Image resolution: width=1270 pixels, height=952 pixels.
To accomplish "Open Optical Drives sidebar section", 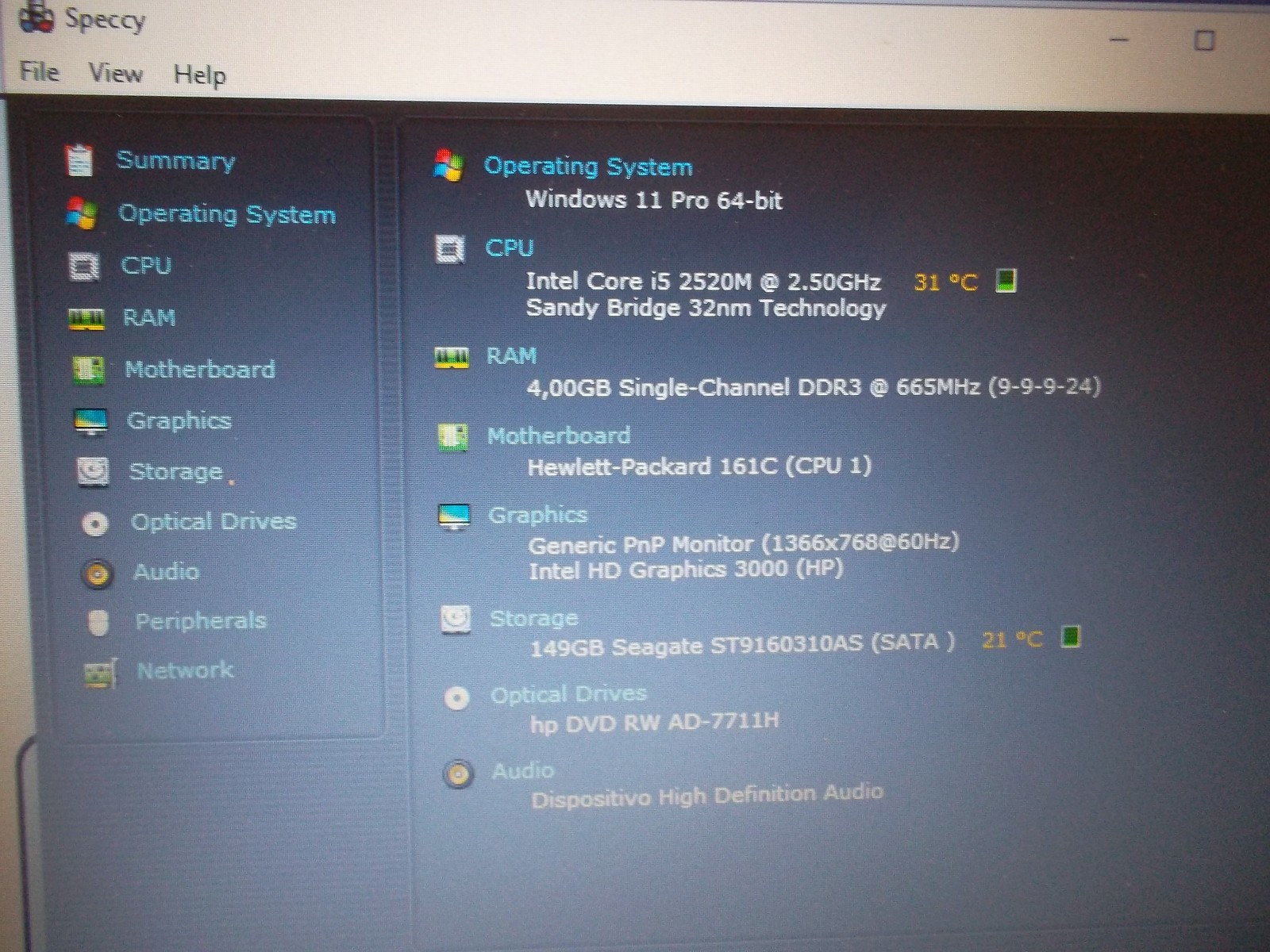I will click(214, 521).
